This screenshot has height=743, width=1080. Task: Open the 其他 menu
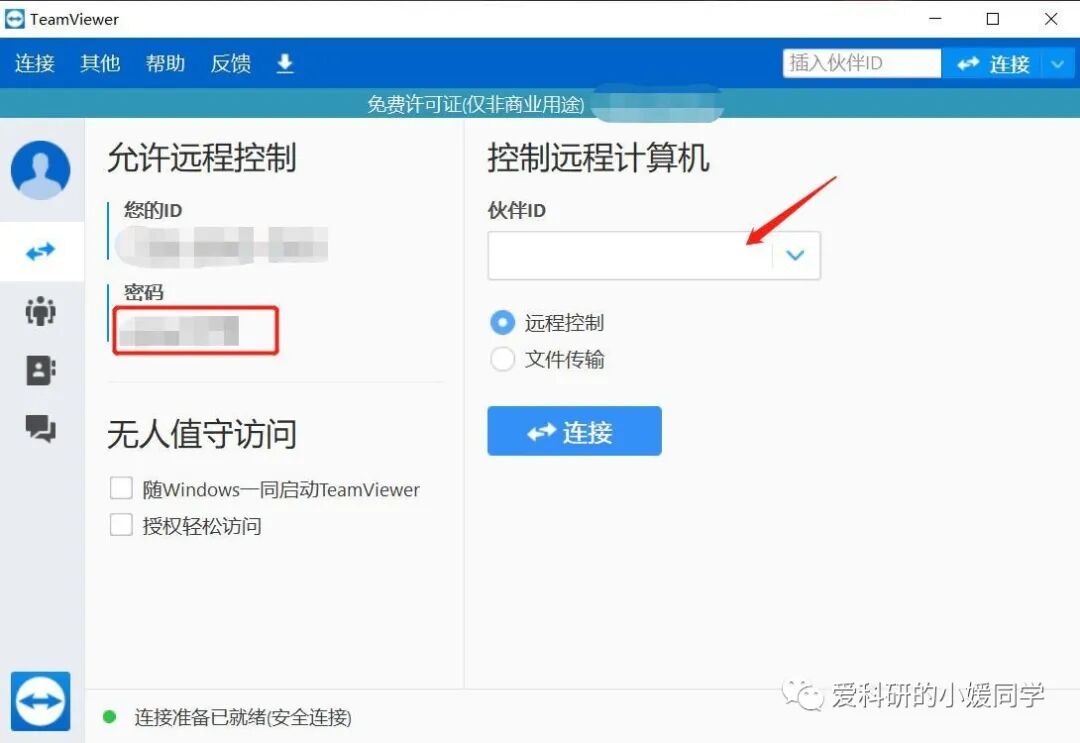(x=100, y=63)
